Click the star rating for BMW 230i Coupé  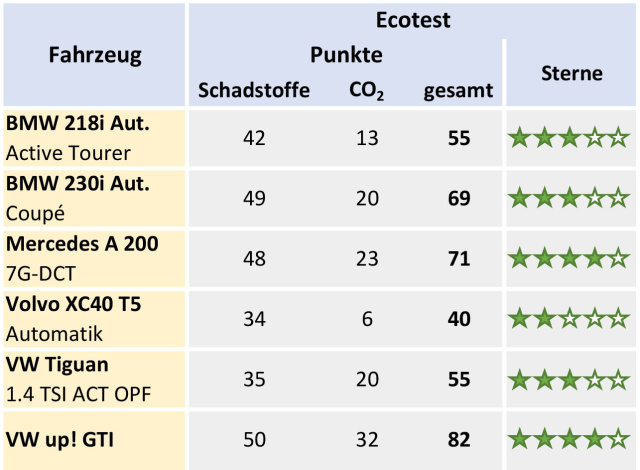[569, 198]
